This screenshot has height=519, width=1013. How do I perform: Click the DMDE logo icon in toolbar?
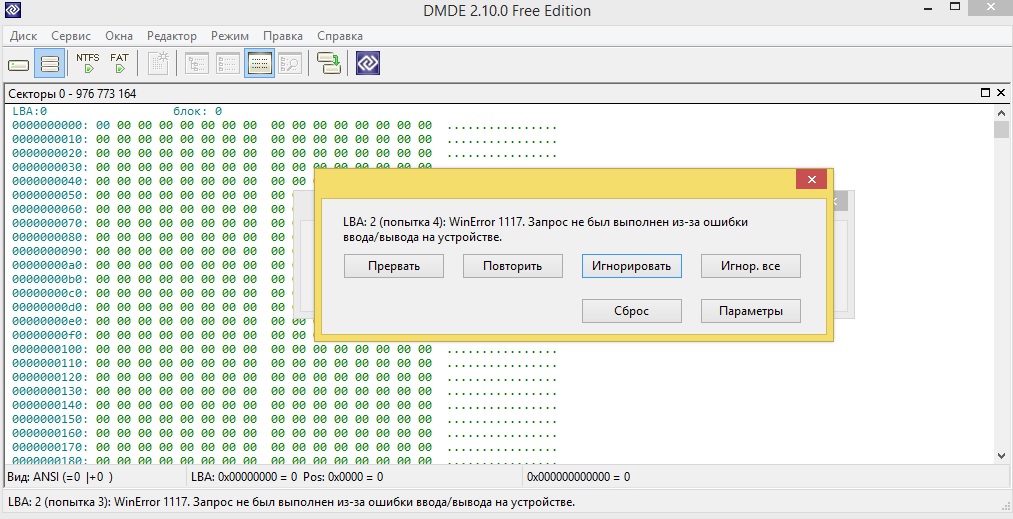click(368, 63)
